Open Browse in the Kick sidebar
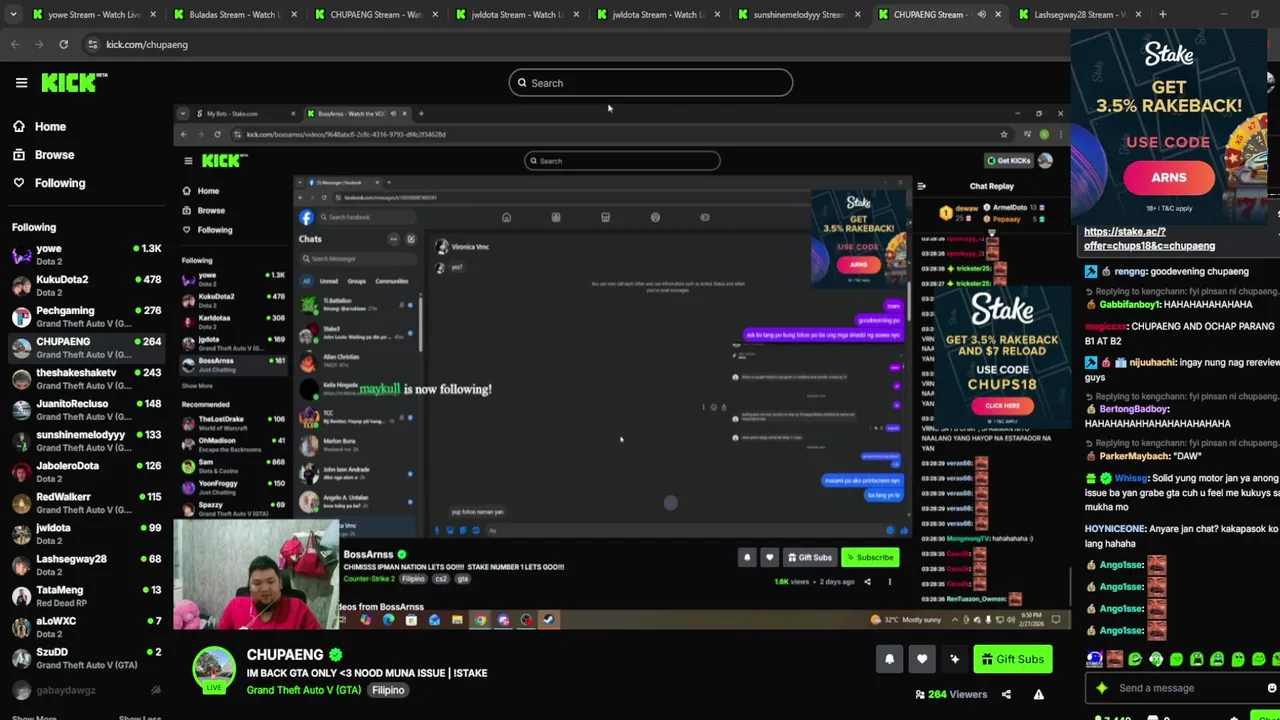This screenshot has height=720, width=1280. pyautogui.click(x=54, y=155)
